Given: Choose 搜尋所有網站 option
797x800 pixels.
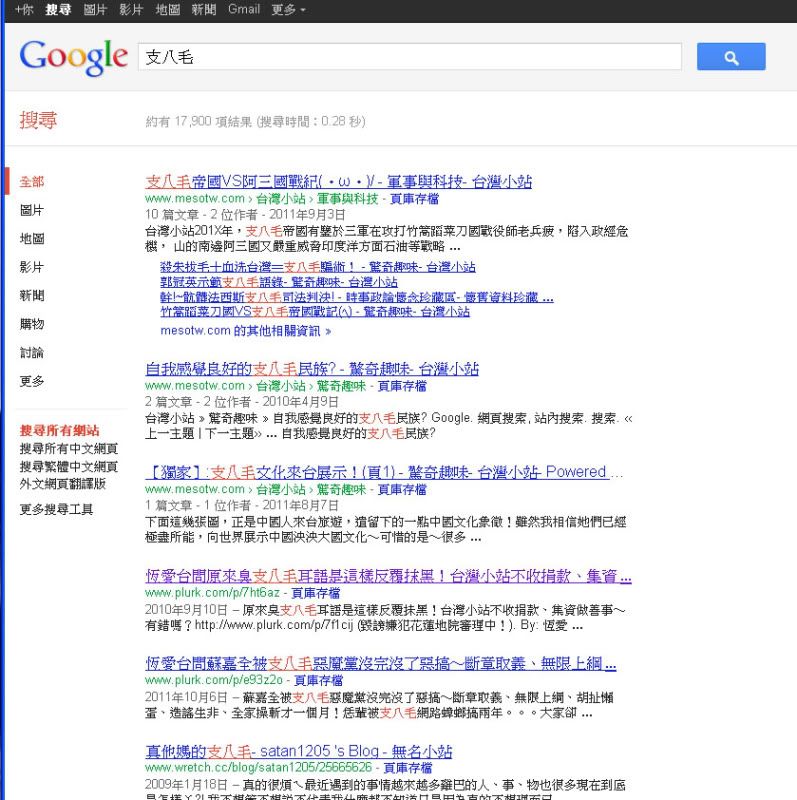Looking at the screenshot, I should pyautogui.click(x=59, y=431).
